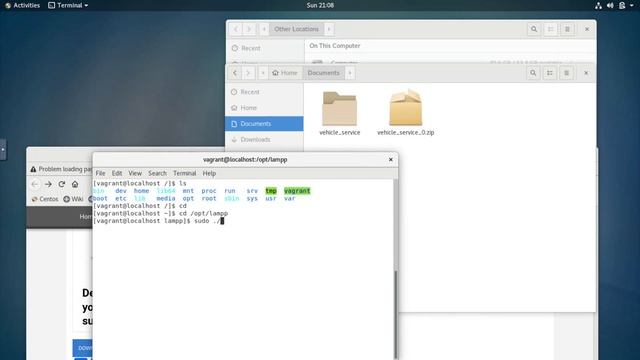Click highlighted 'tmp' directory in terminal

coord(271,191)
